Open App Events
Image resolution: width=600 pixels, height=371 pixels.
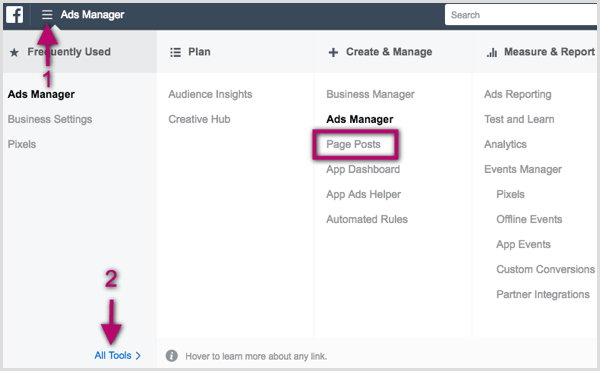[x=523, y=244]
